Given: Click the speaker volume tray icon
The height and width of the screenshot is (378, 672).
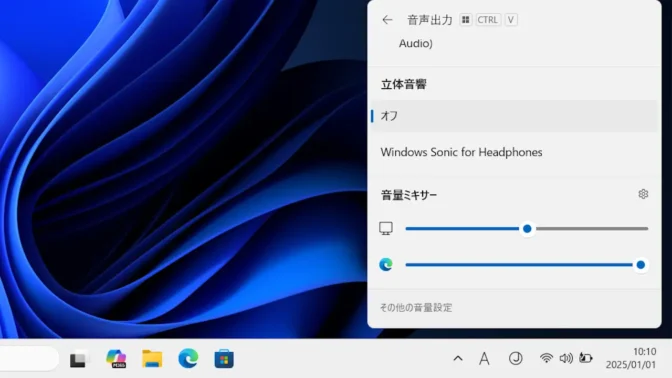Looking at the screenshot, I should [x=566, y=358].
